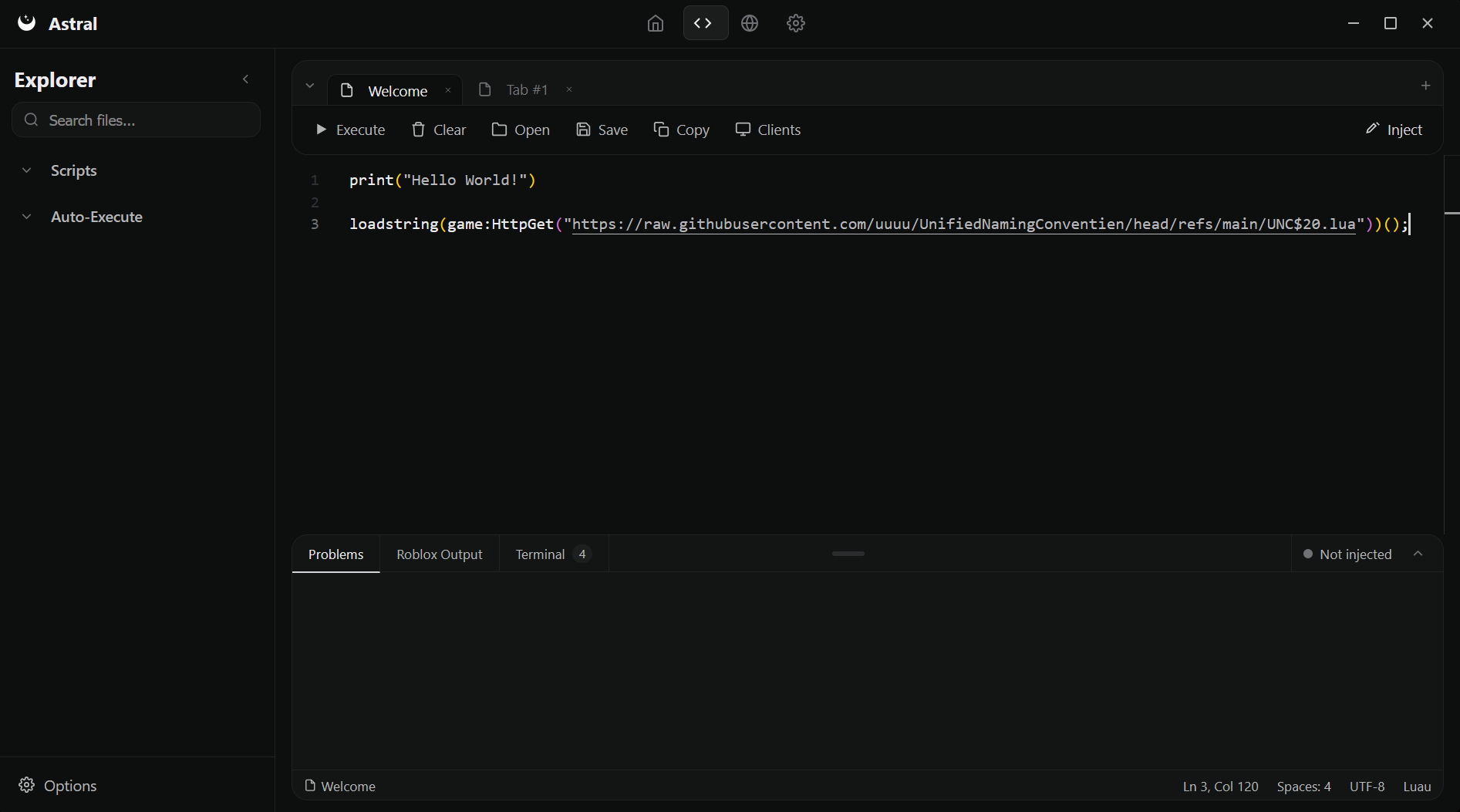Expand the Auto-Execute folder chevron

[x=27, y=217]
